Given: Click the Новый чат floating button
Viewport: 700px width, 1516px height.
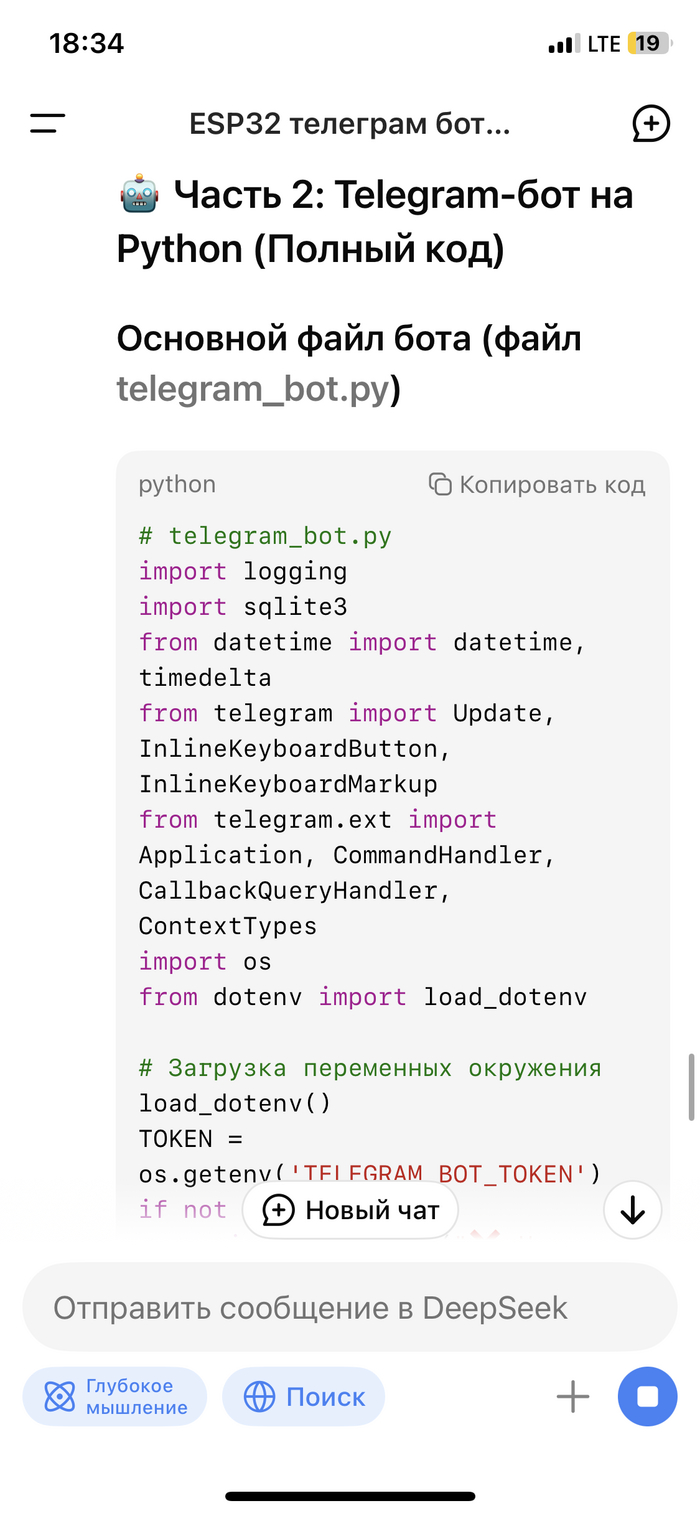Looking at the screenshot, I should click(x=351, y=1211).
